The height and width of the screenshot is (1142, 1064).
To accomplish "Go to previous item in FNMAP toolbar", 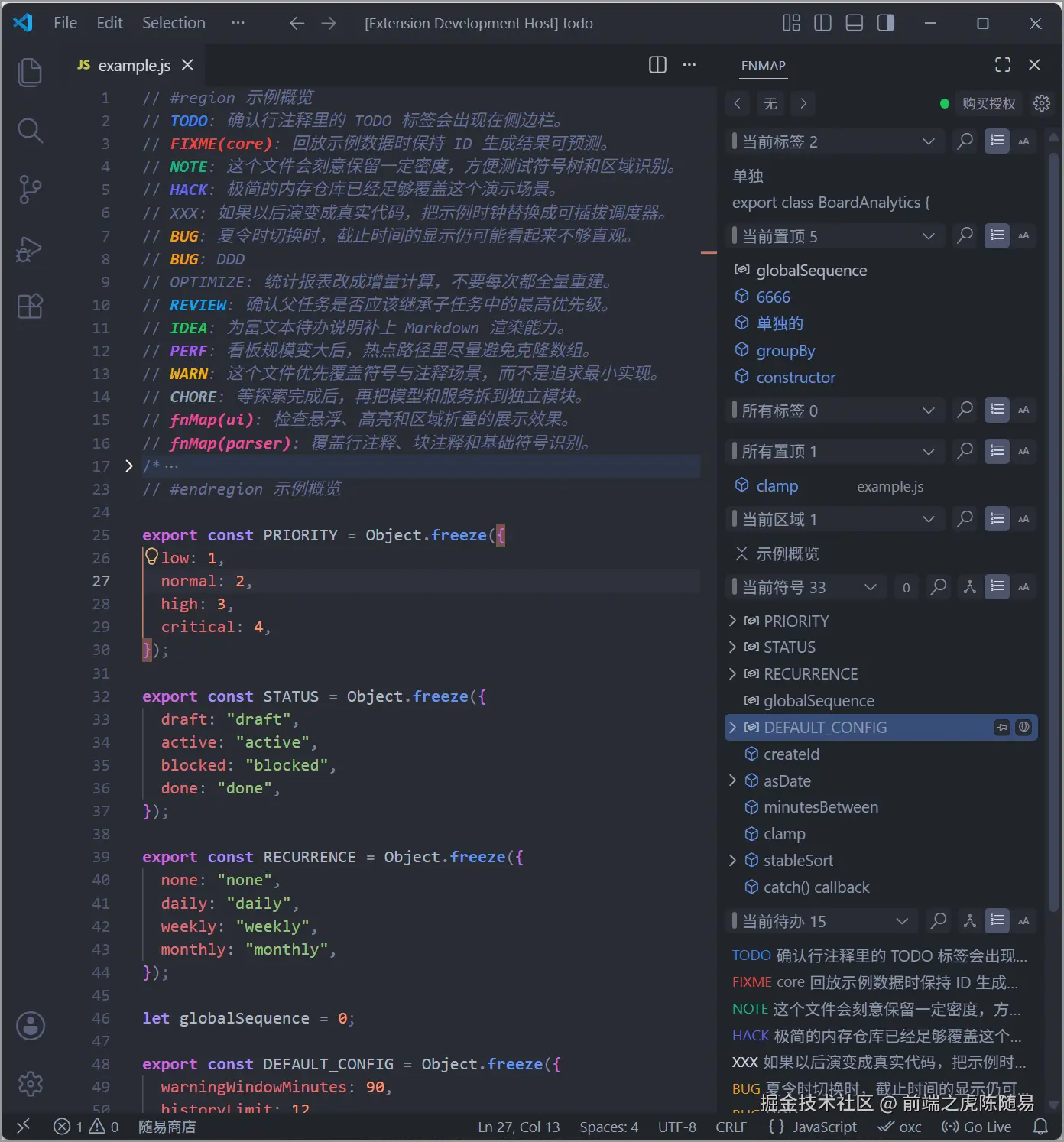I will coord(738,103).
